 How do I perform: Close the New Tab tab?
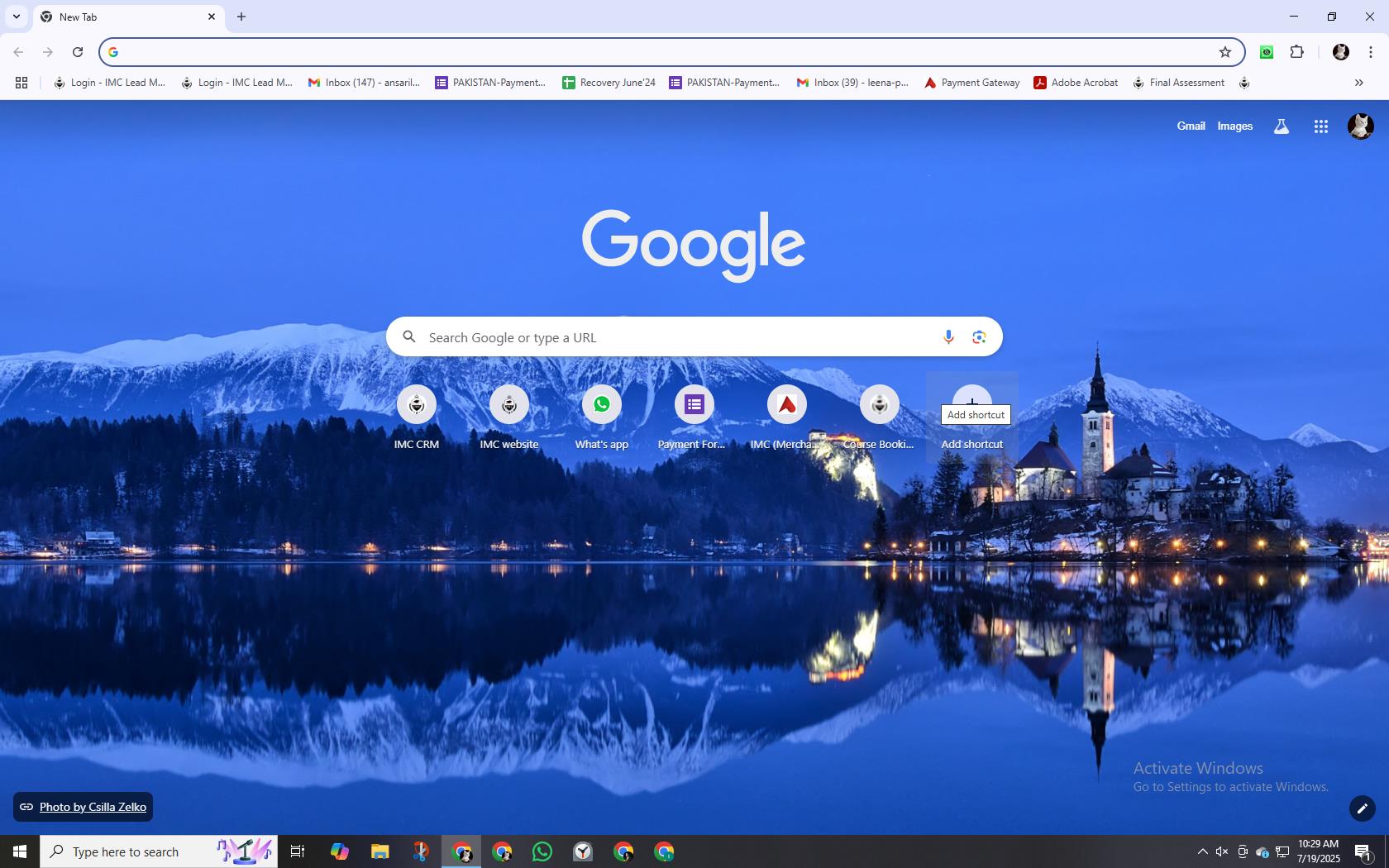pyautogui.click(x=212, y=17)
